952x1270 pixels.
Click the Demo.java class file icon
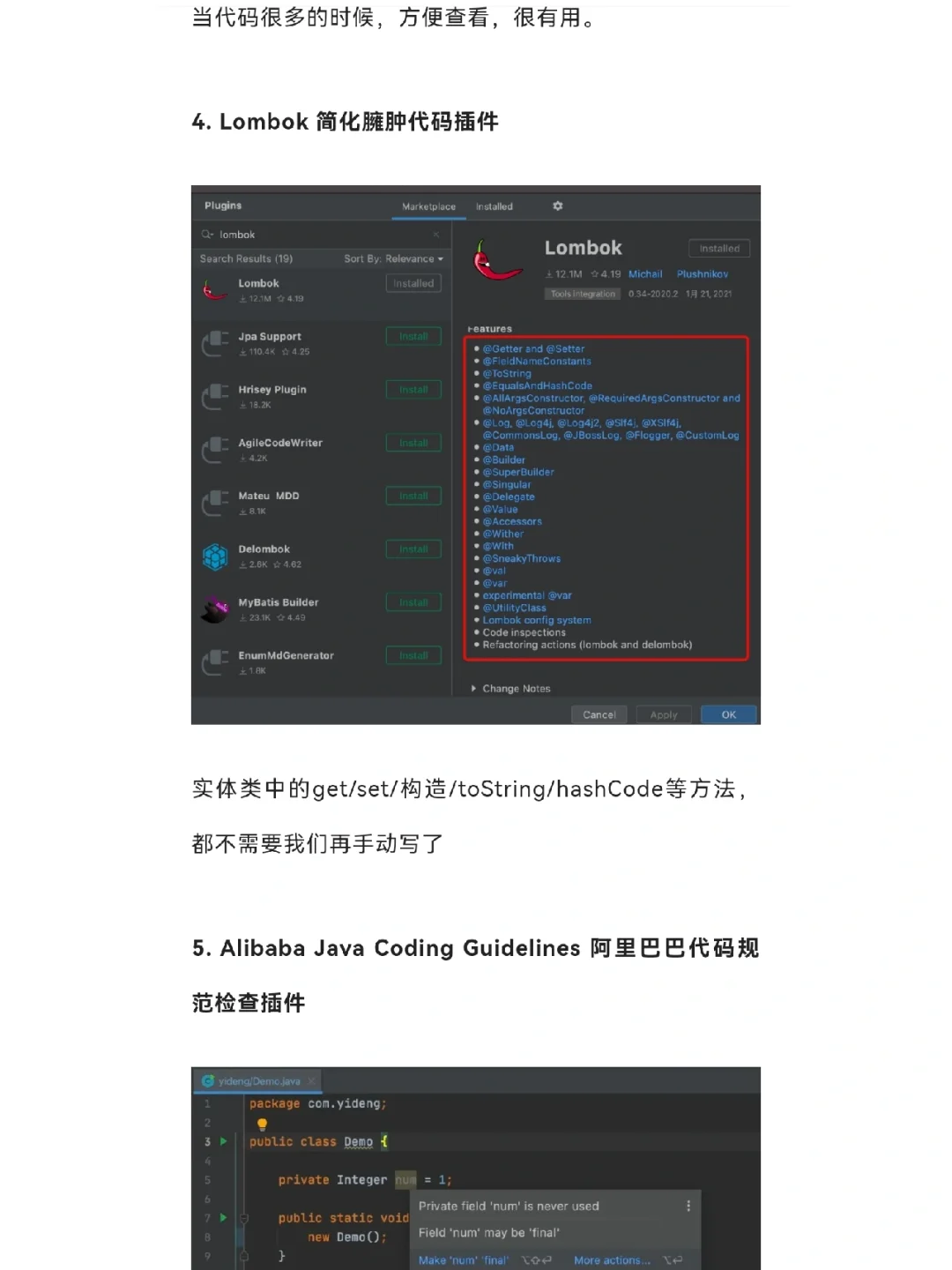(208, 1081)
